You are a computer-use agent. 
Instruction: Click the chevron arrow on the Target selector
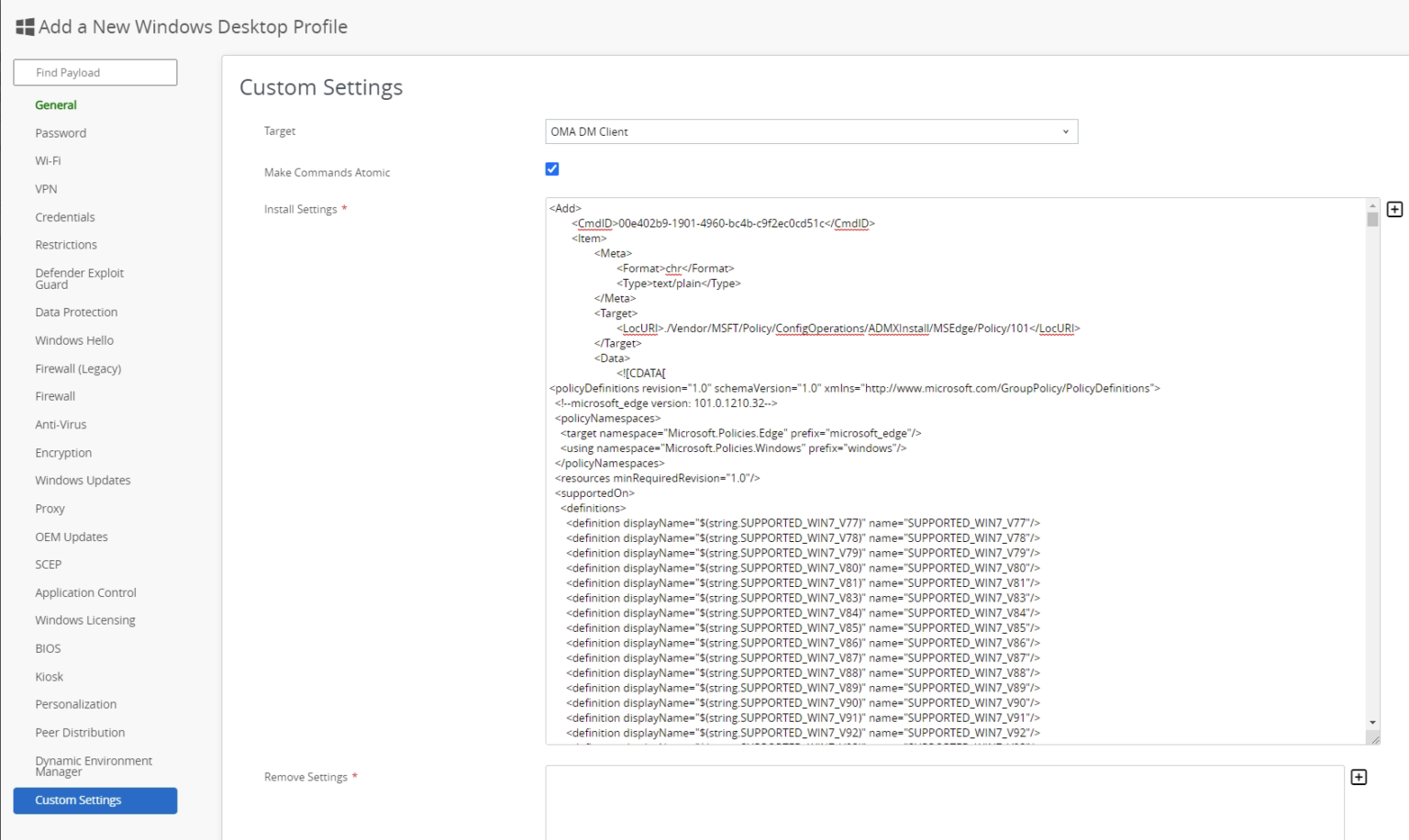1065,131
